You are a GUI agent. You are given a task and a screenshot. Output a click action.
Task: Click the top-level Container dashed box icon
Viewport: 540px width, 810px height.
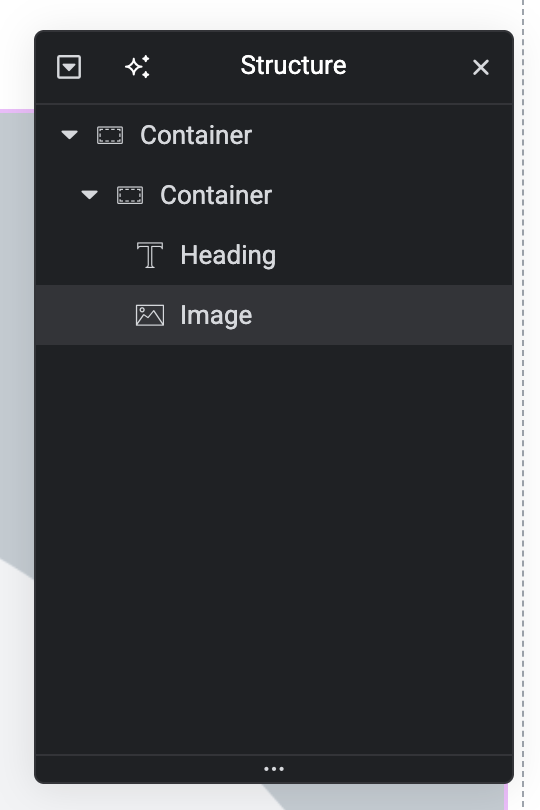[x=110, y=135]
